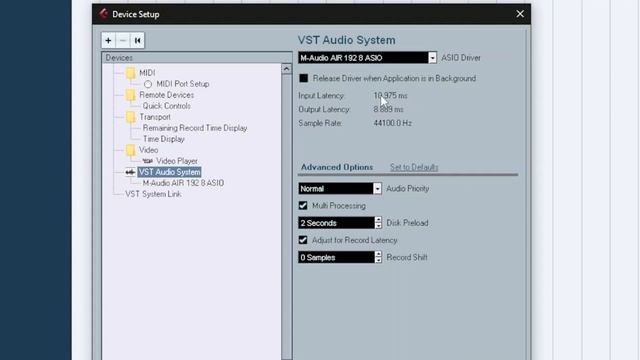
Task: Increase Disk Preload with up arrow
Action: click(x=378, y=220)
